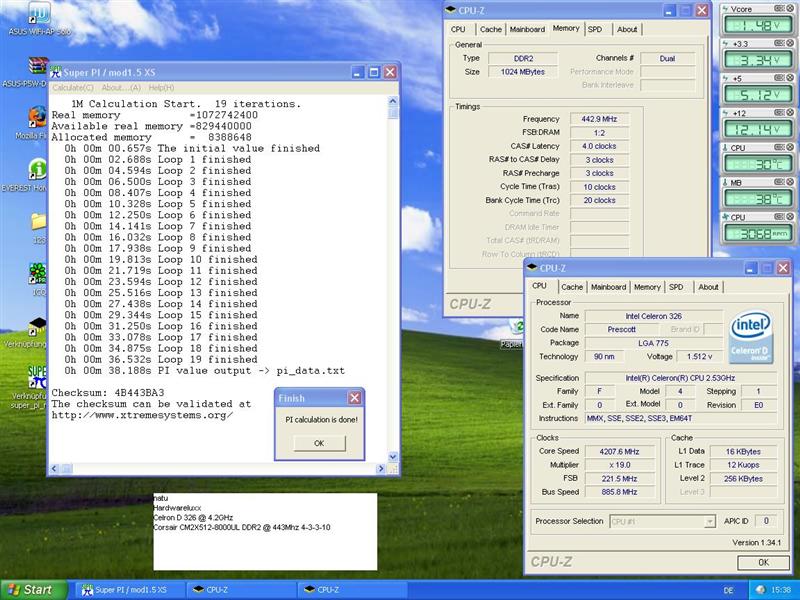Open Calculate menu in Super PI
The image size is (800, 600).
pyautogui.click(x=73, y=88)
